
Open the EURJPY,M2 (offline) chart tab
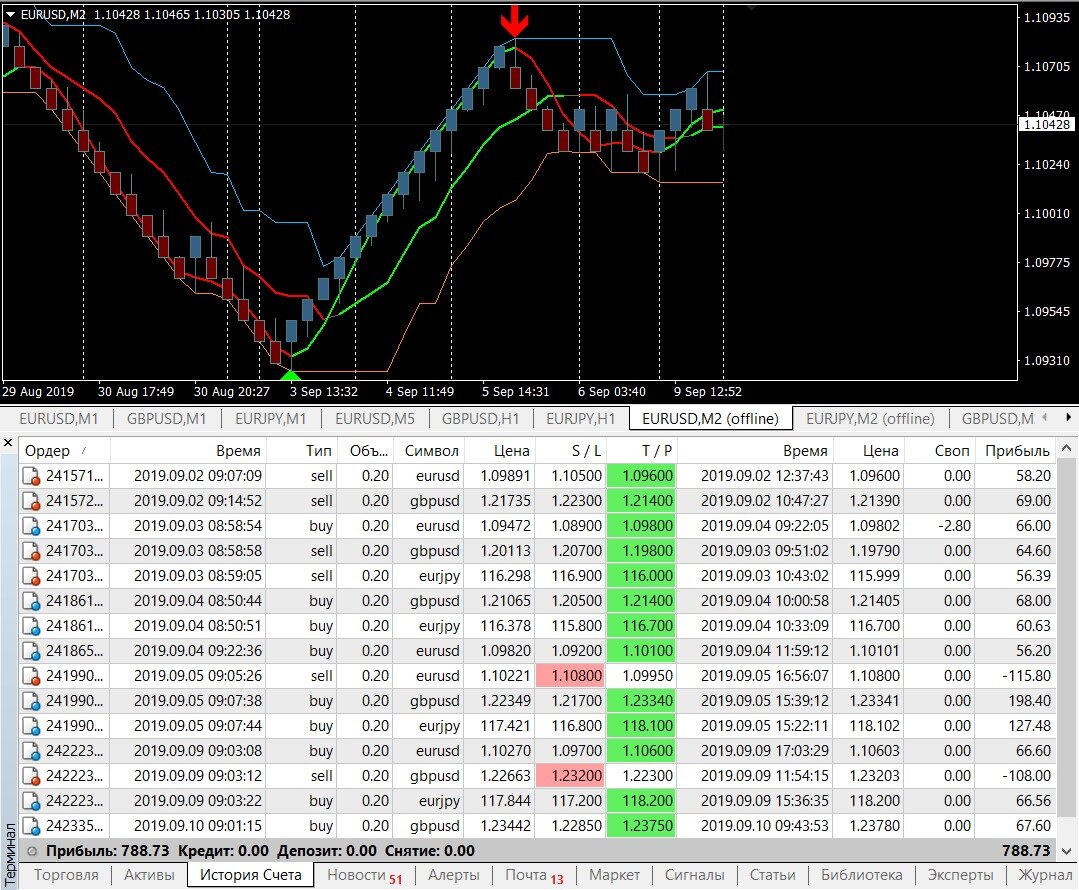(870, 418)
